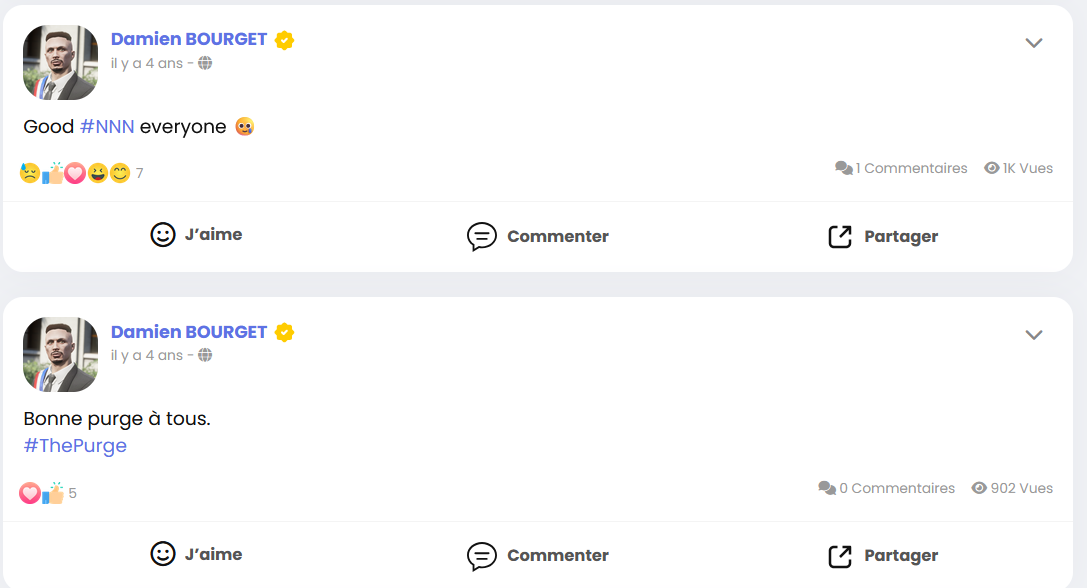Click Commenter on the #NNN post
Image resolution: width=1087 pixels, height=588 pixels.
[x=538, y=236]
